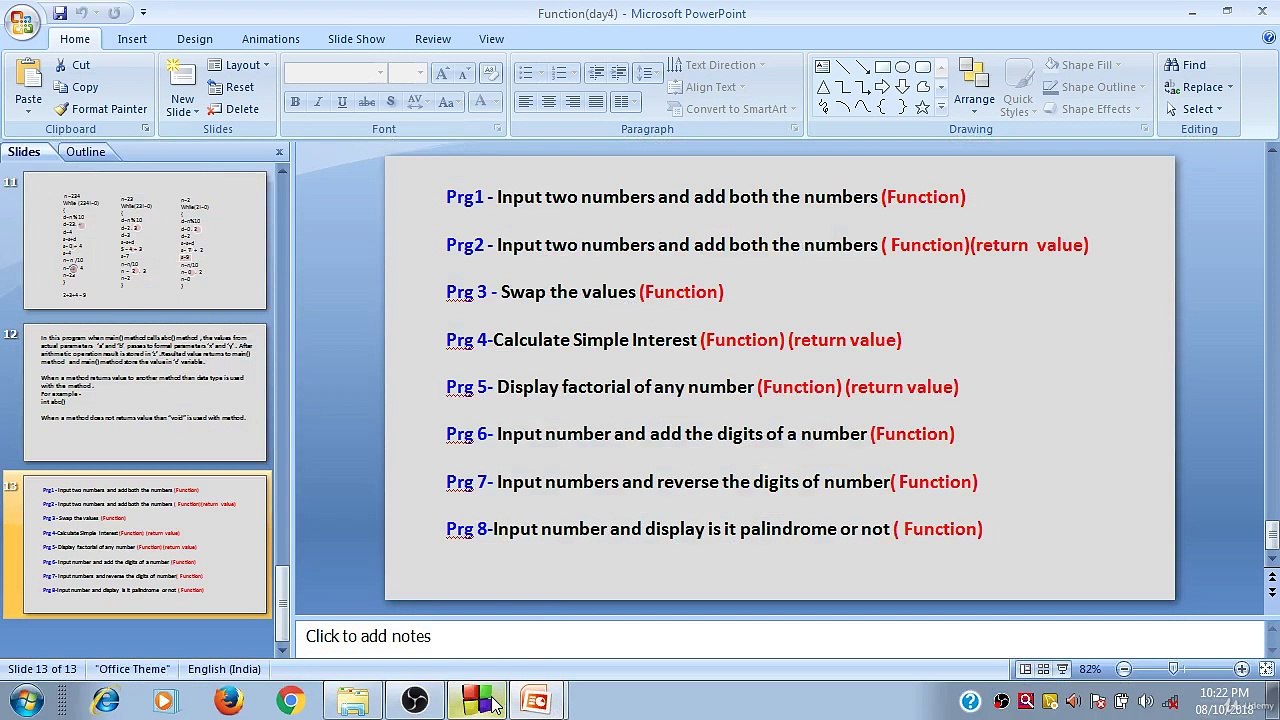Expand the Layout dropdown
Image resolution: width=1280 pixels, height=720 pixels.
pos(240,65)
